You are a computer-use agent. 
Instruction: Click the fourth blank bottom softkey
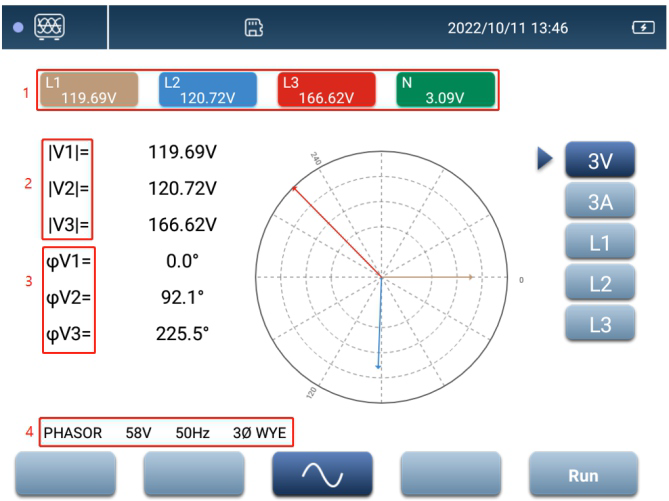click(450, 475)
